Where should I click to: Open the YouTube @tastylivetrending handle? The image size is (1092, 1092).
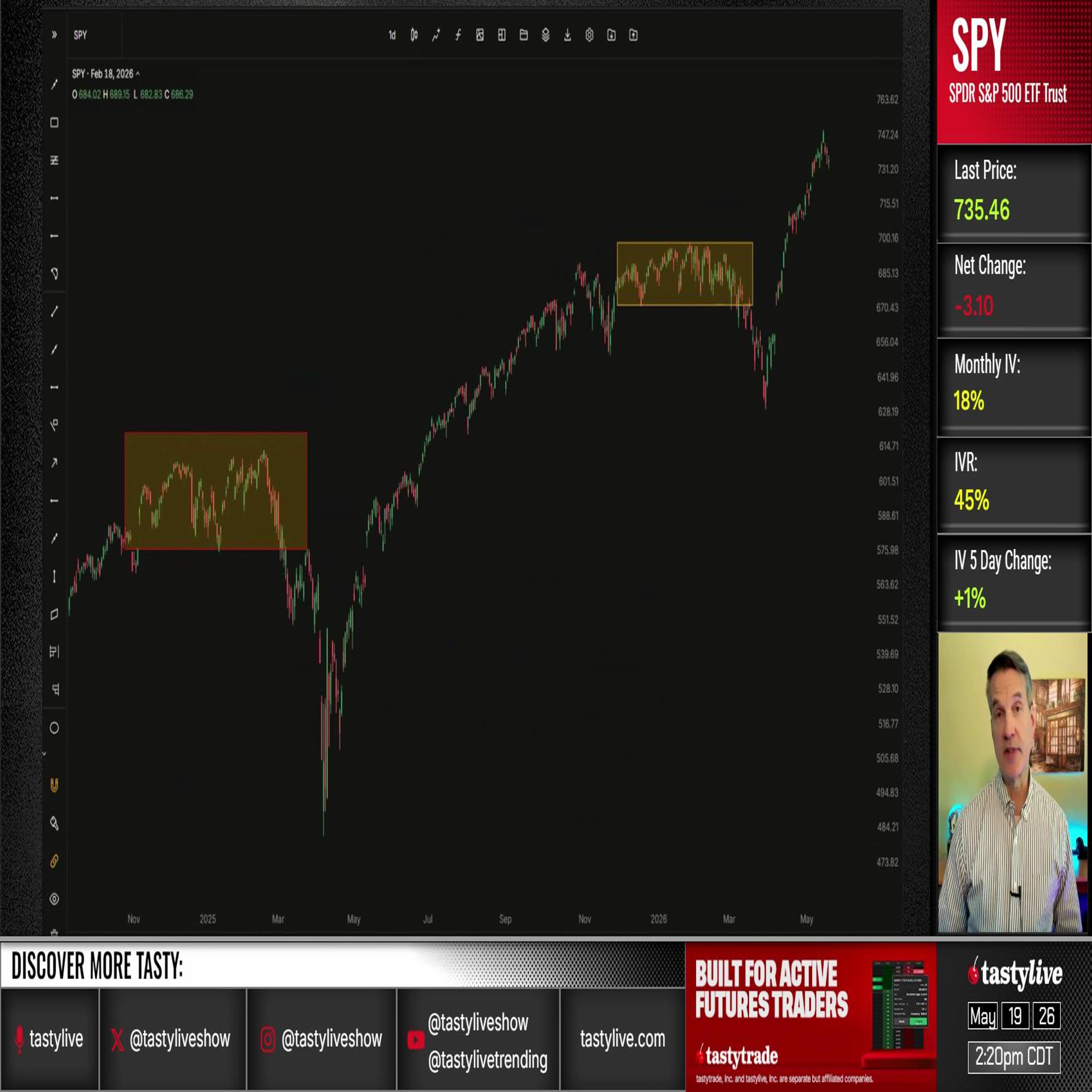point(487,1061)
